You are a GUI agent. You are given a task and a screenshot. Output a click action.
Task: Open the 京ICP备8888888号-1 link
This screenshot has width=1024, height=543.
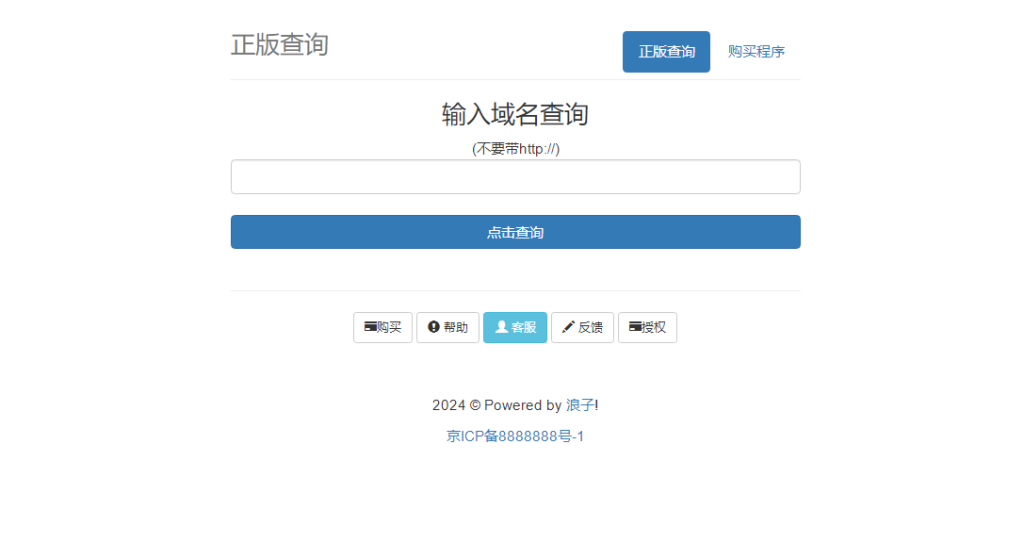coord(515,436)
